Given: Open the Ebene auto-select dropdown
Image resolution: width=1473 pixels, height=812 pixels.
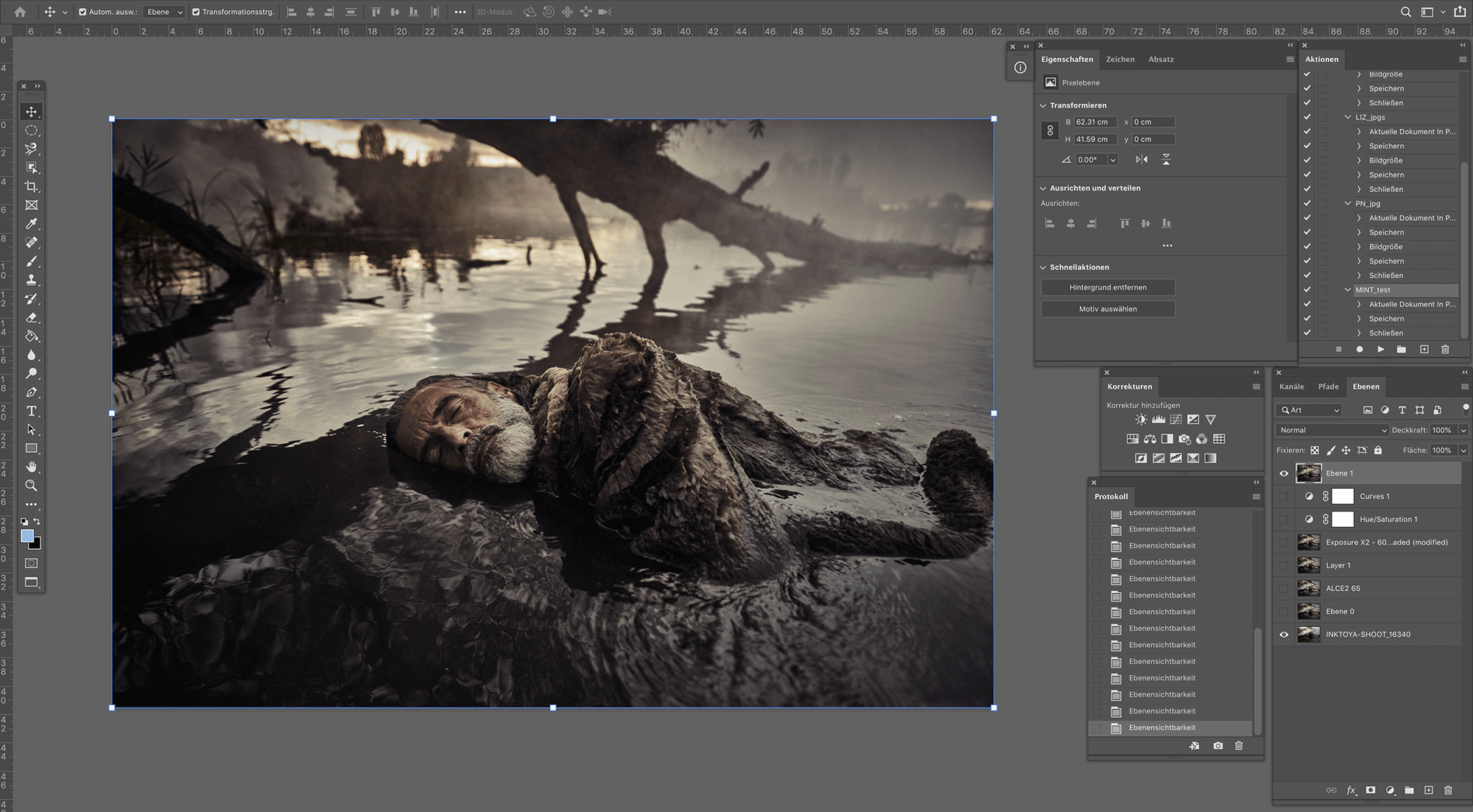Looking at the screenshot, I should pyautogui.click(x=164, y=12).
